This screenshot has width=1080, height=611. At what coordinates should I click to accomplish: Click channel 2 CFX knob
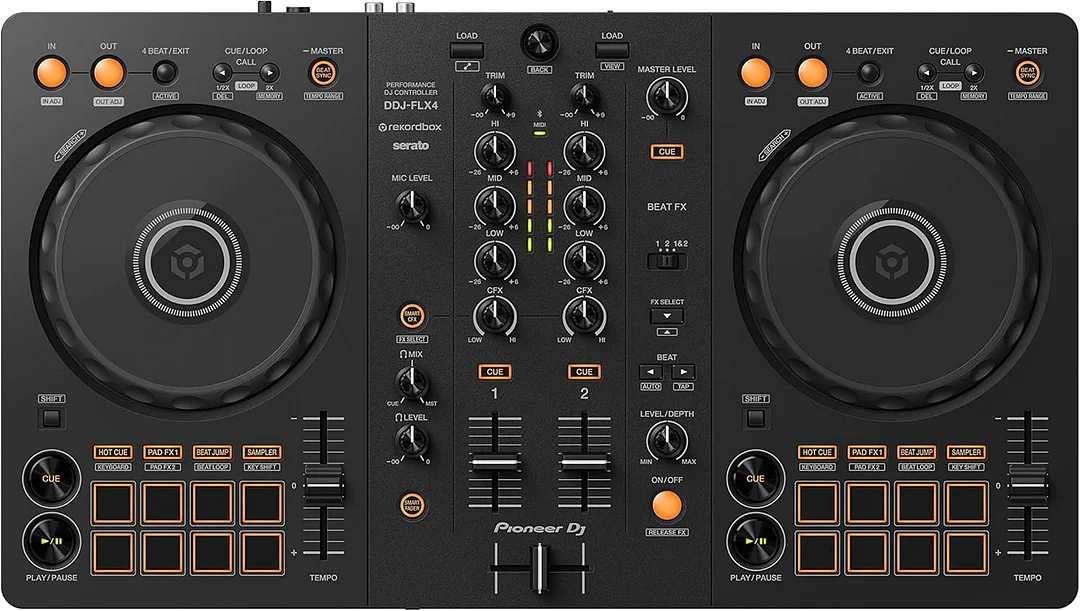click(584, 316)
